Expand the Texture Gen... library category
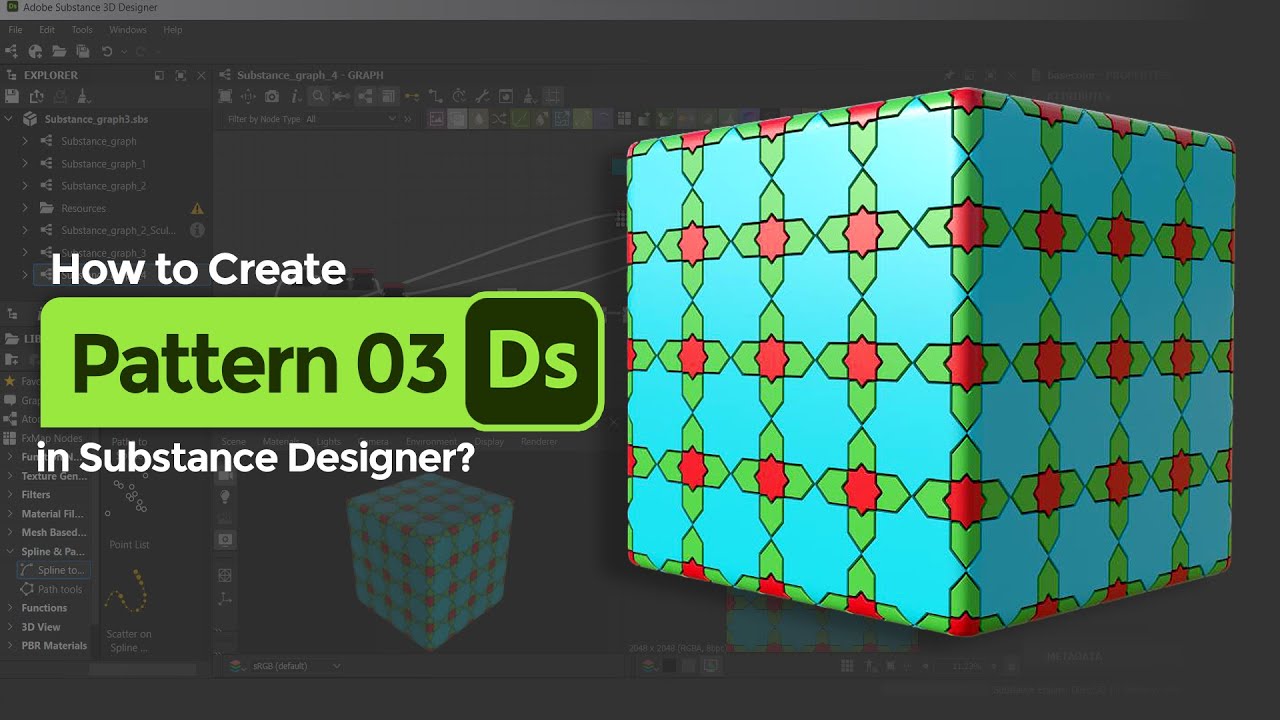Screen dimensions: 1280x720 (10, 476)
